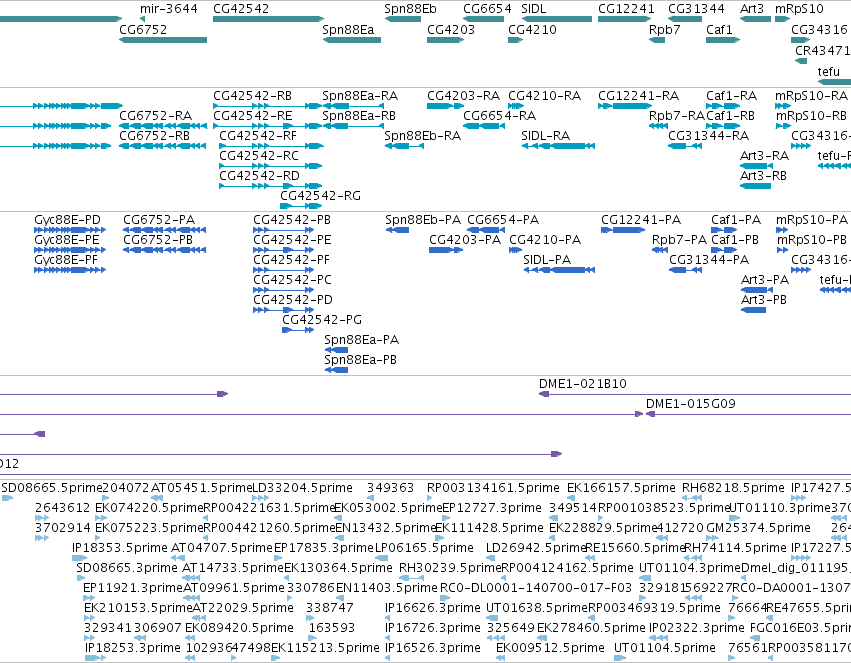Click the CG31344 gene arrow glyph

pyautogui.click(x=685, y=19)
